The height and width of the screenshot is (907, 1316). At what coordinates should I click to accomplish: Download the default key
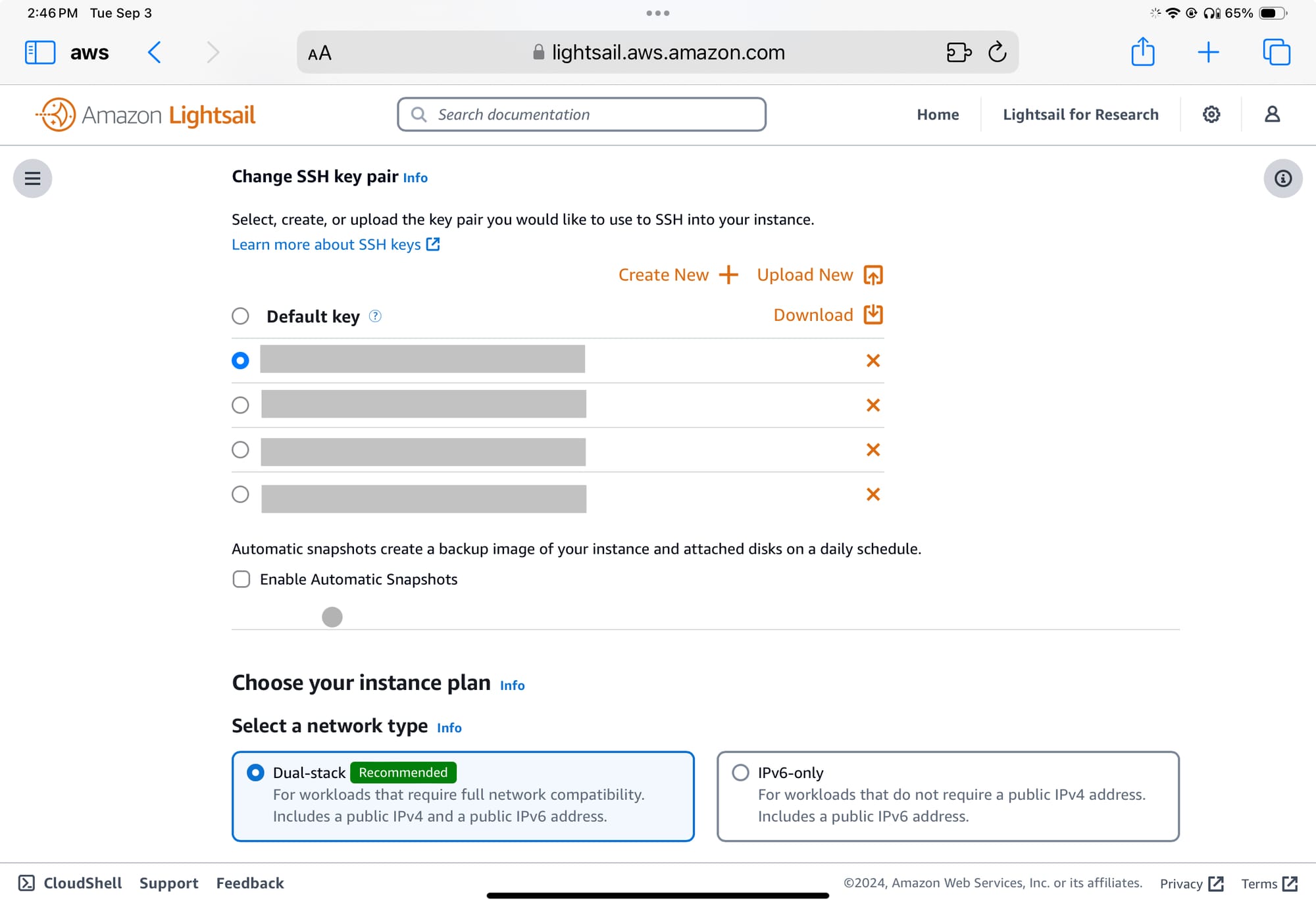828,315
